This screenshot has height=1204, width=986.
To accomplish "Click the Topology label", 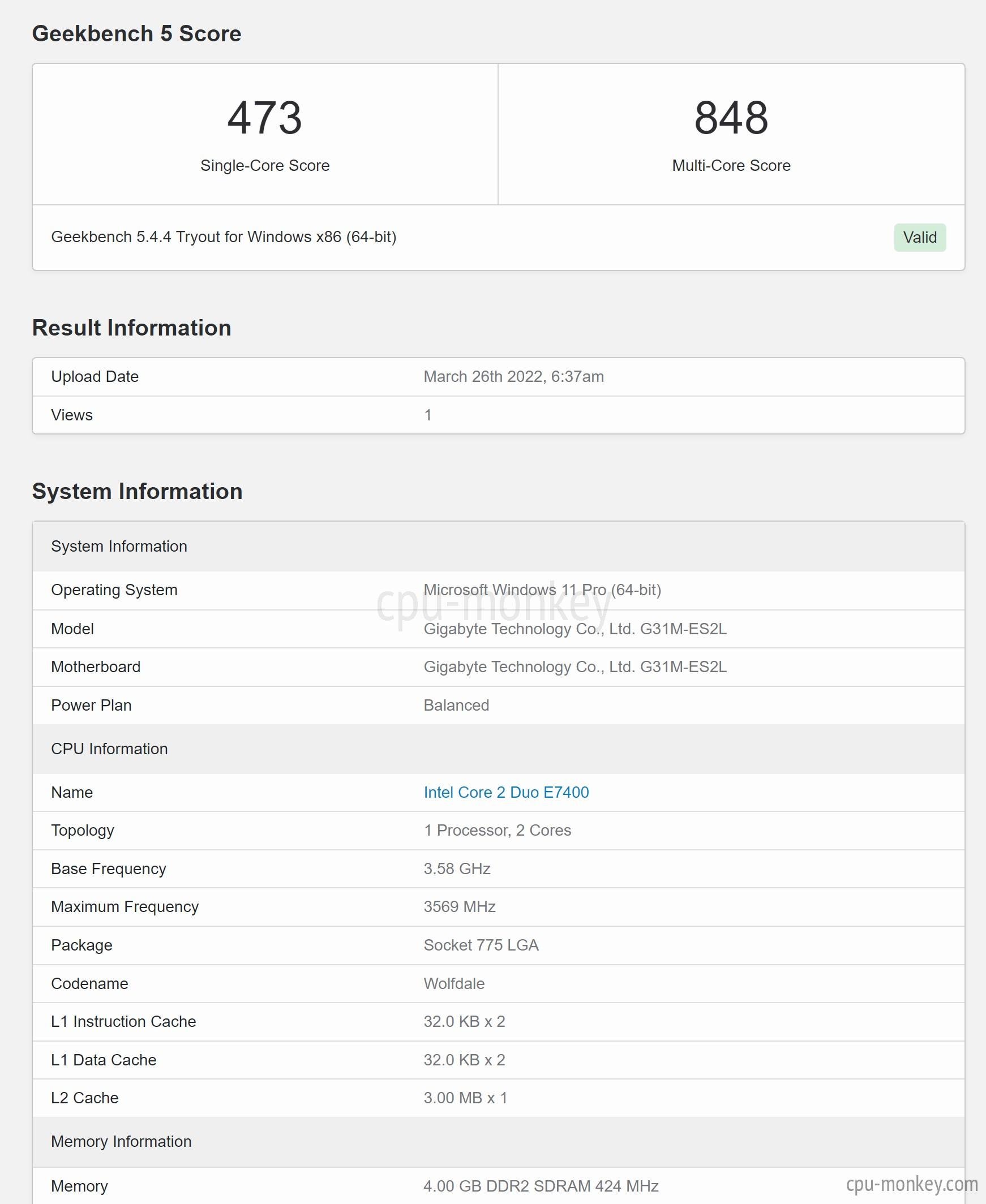I will tap(83, 831).
